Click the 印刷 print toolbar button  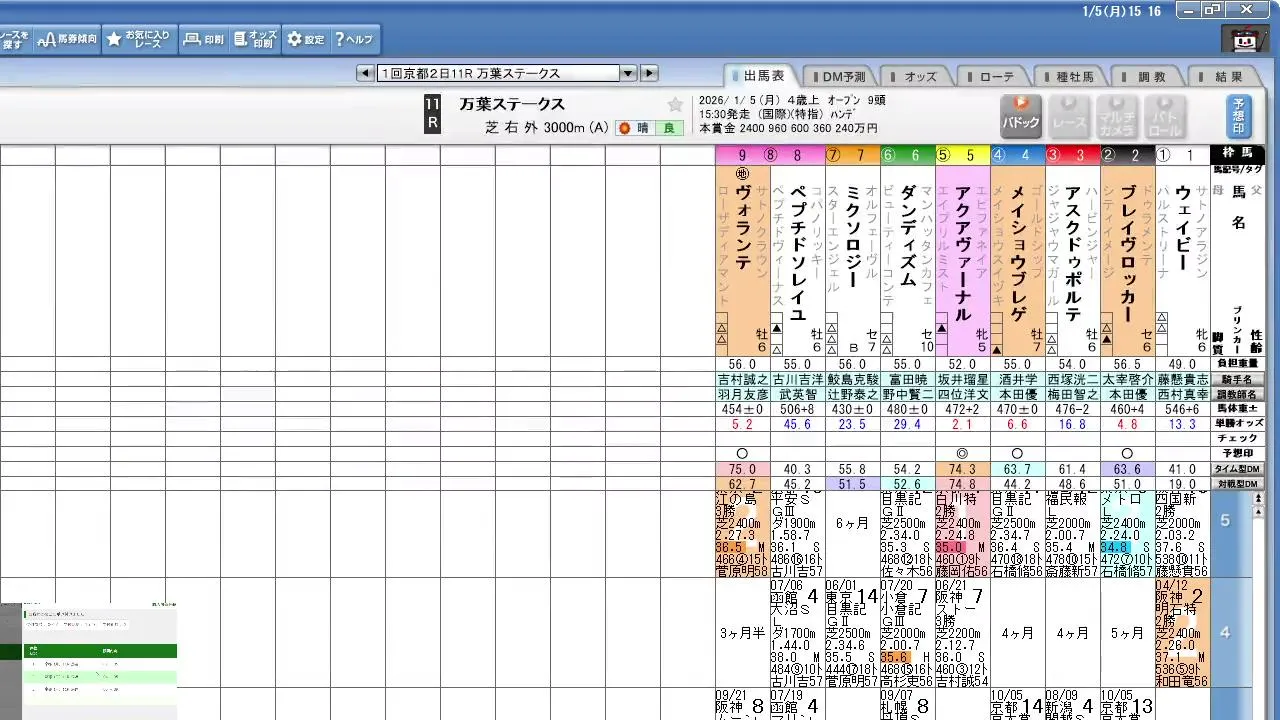coord(205,39)
